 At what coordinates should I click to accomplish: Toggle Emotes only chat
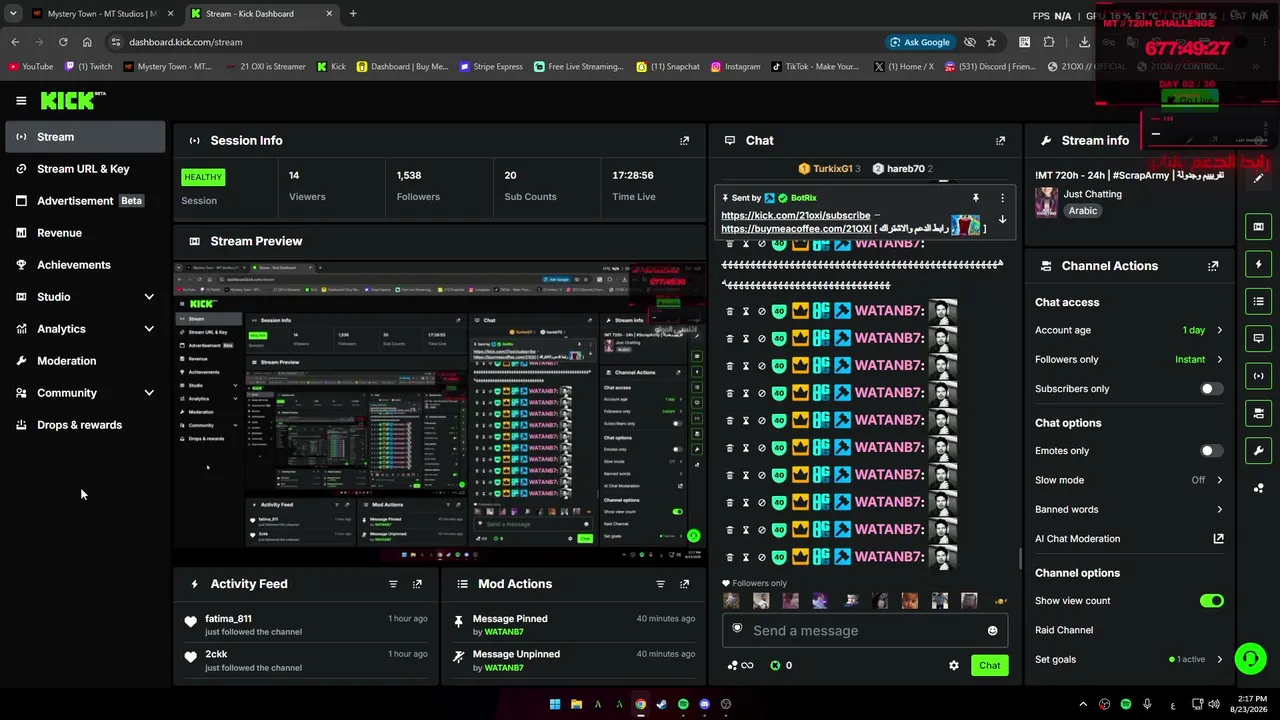point(1211,451)
